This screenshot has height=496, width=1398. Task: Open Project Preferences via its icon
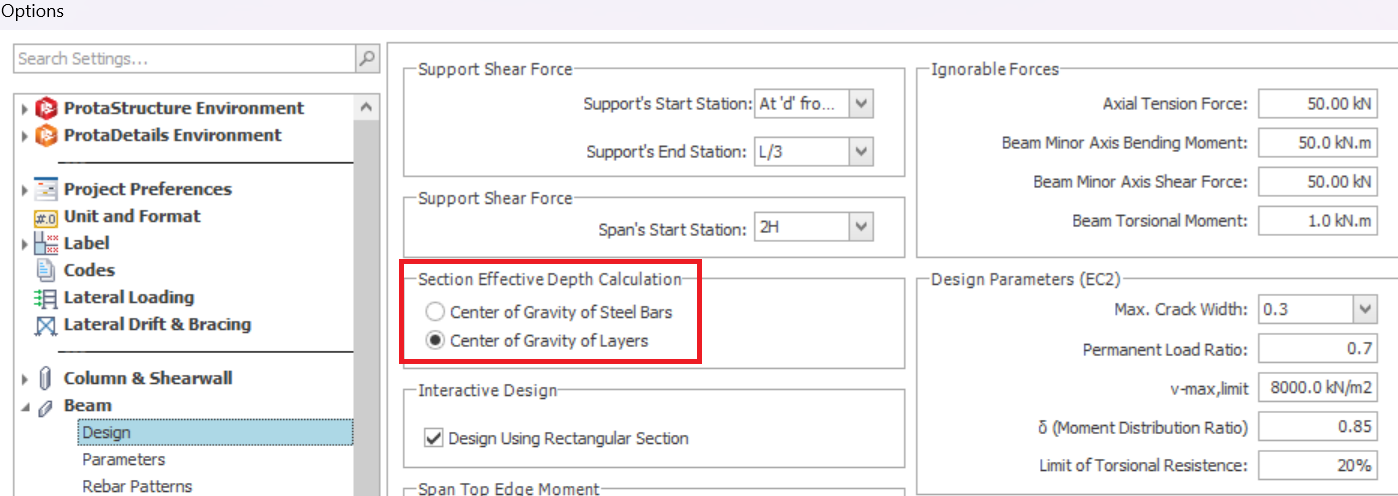pos(46,190)
